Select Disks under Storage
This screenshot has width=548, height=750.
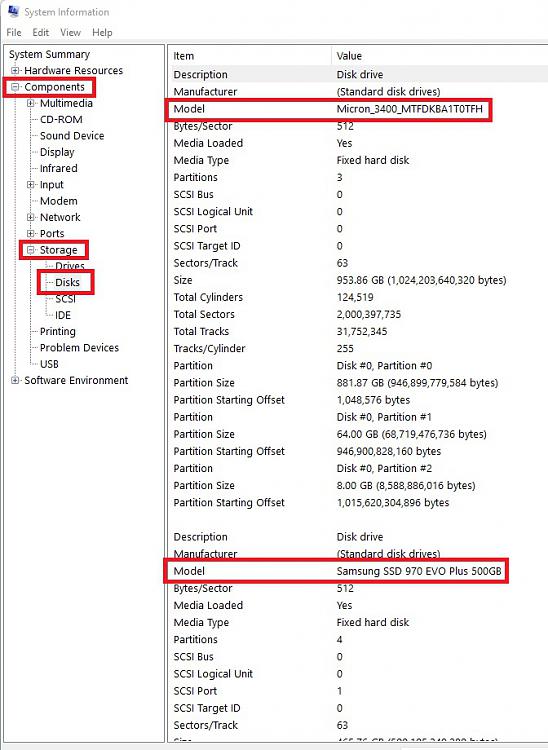[67, 282]
